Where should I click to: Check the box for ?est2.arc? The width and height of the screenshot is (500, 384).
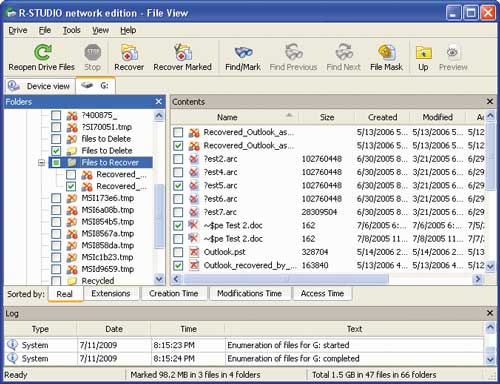click(178, 159)
